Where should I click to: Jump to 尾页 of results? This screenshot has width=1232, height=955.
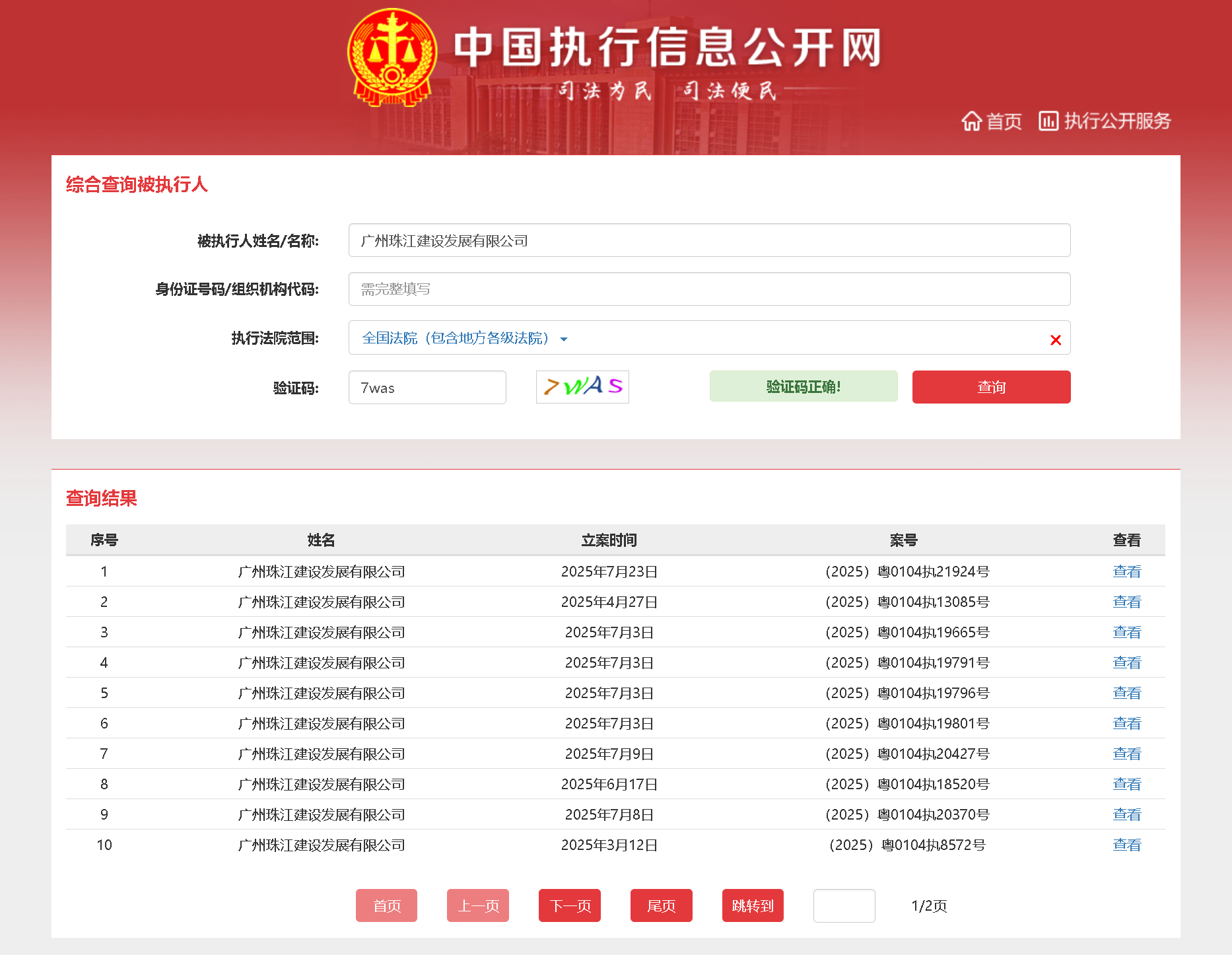coord(662,905)
